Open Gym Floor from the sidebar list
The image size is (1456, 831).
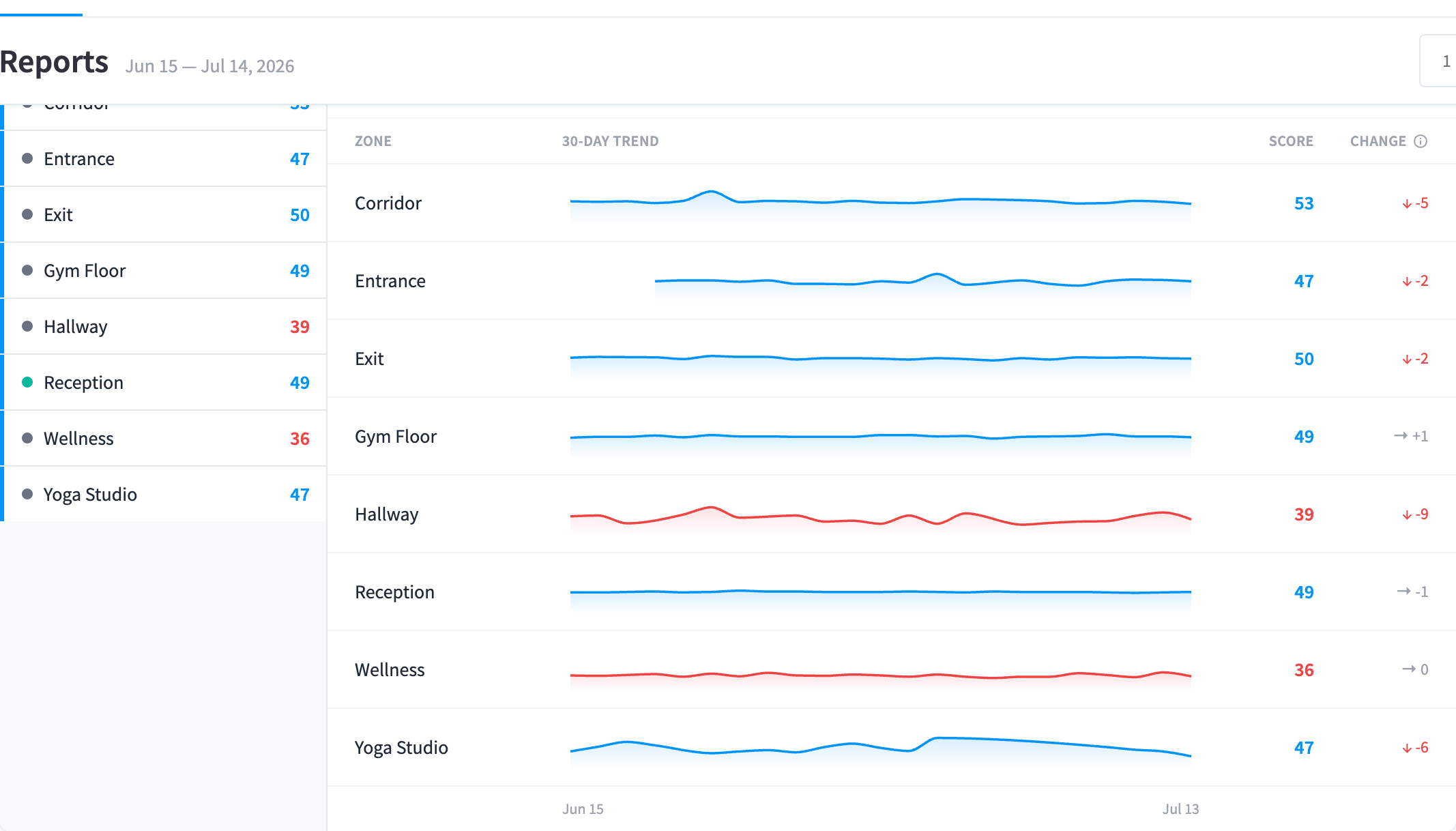[x=164, y=271]
